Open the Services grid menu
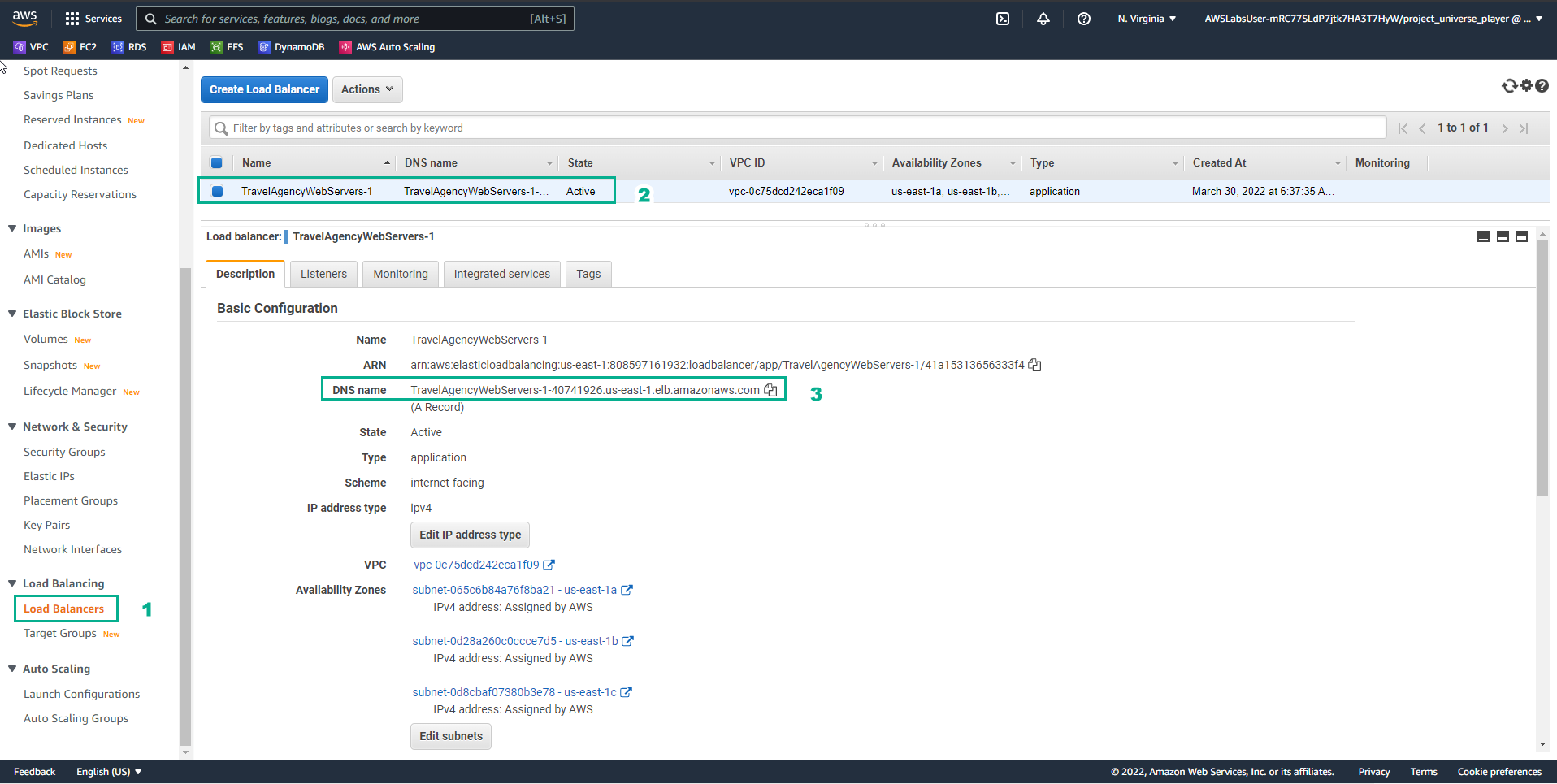Viewport: 1557px width, 784px height. tap(93, 19)
